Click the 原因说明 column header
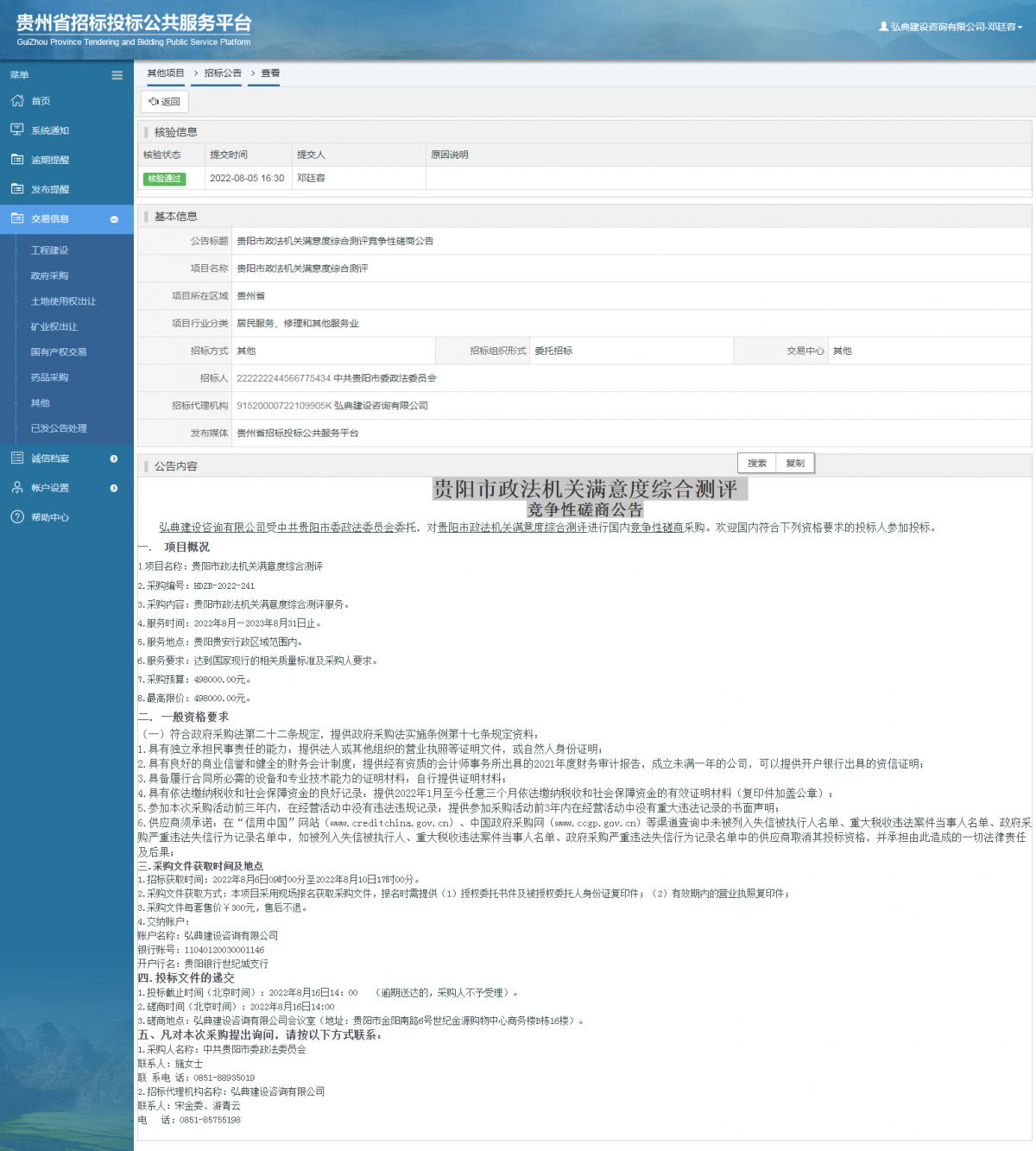Image resolution: width=1036 pixels, height=1151 pixels. [x=450, y=155]
